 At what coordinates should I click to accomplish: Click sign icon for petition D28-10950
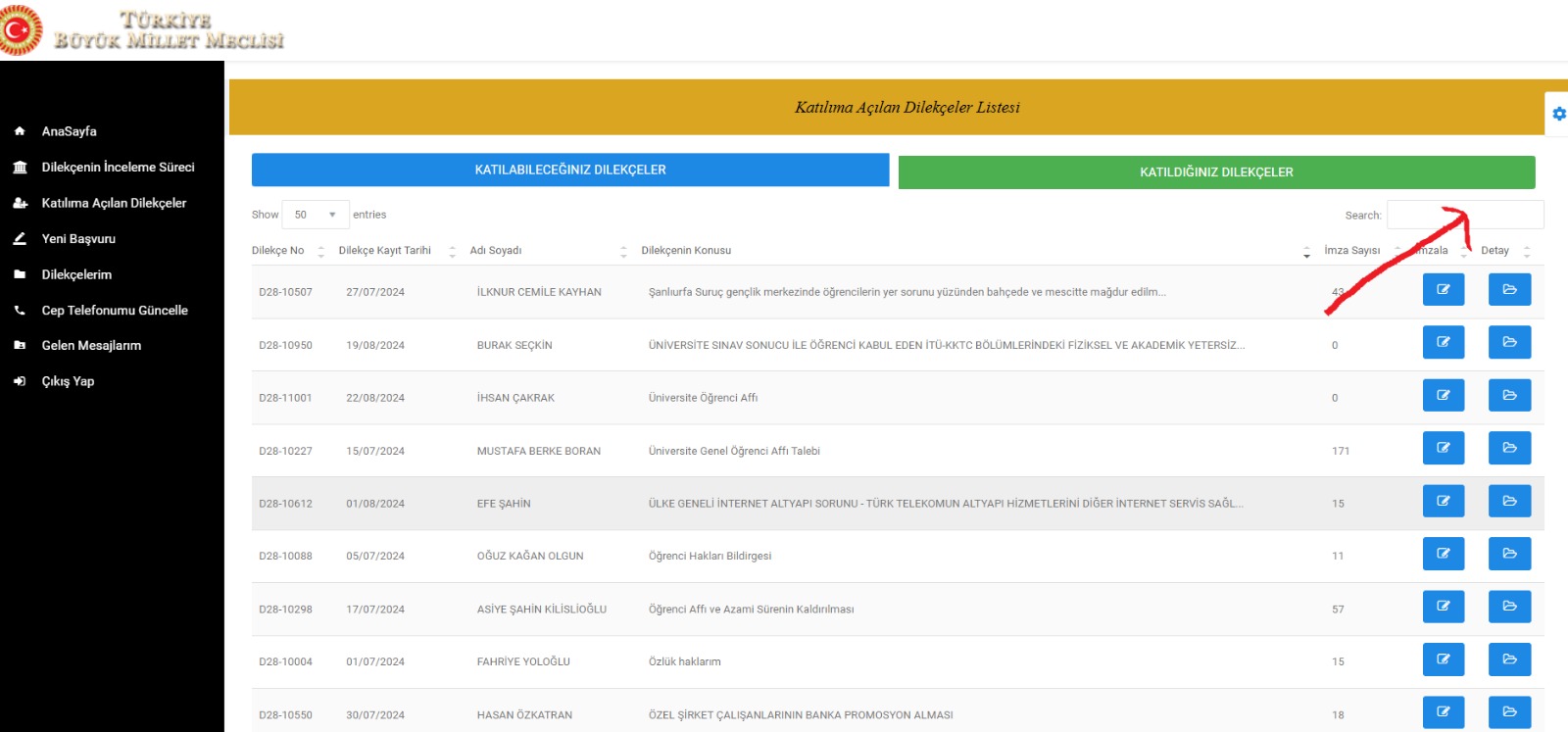coord(1443,343)
